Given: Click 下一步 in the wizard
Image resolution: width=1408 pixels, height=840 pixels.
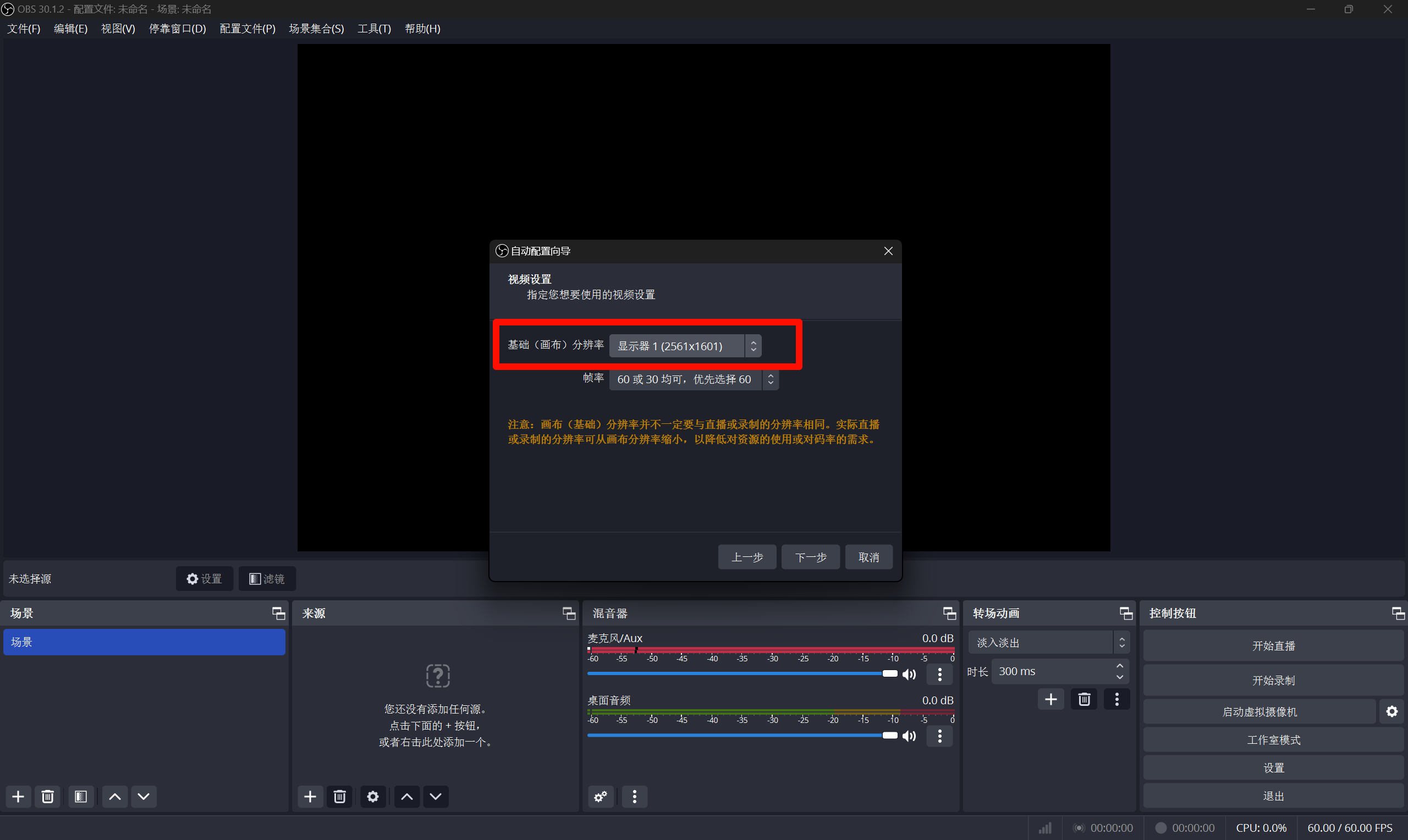Looking at the screenshot, I should 810,557.
